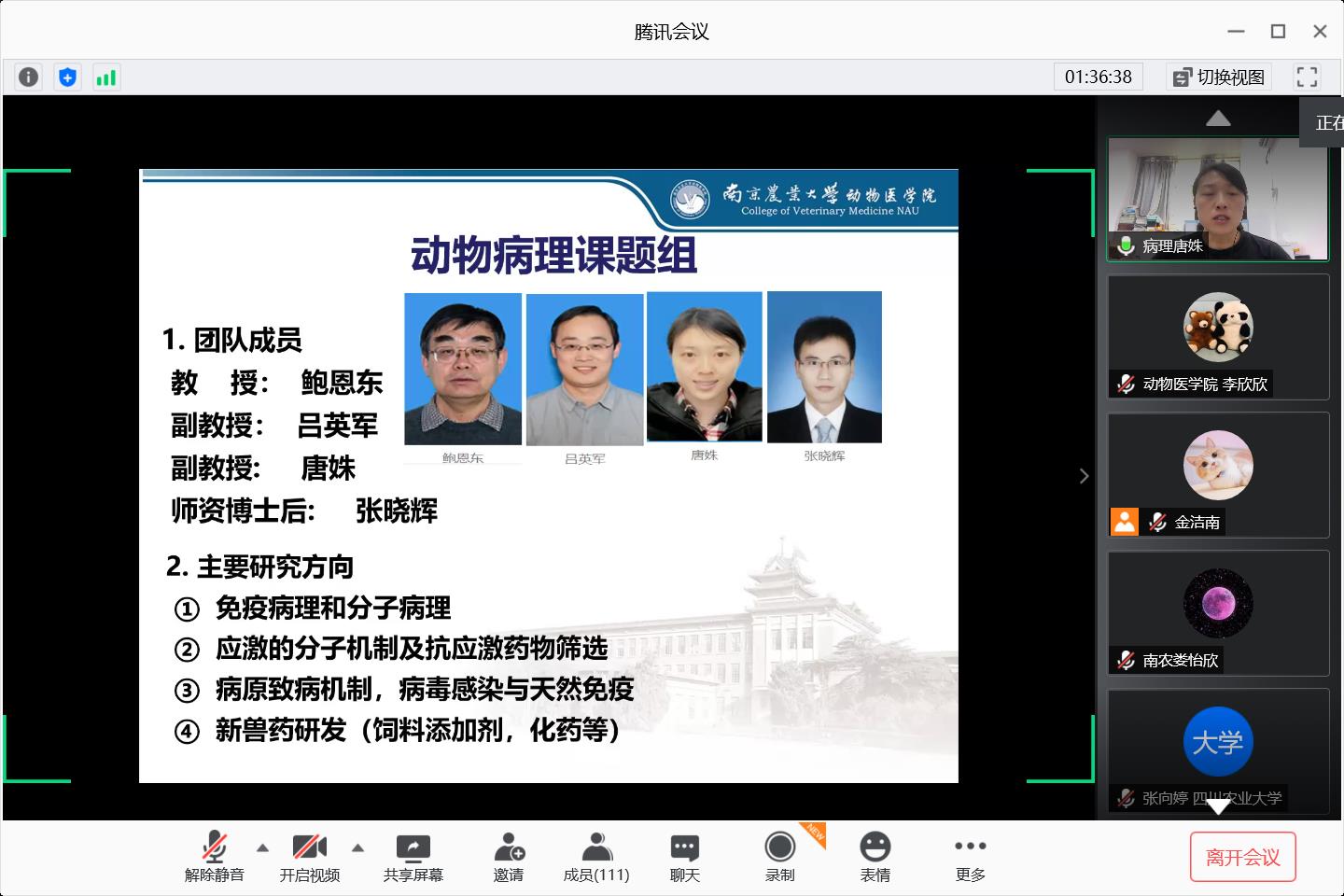Open the 邀请 invite participants icon
The height and width of the screenshot is (896, 1344).
coord(509,857)
